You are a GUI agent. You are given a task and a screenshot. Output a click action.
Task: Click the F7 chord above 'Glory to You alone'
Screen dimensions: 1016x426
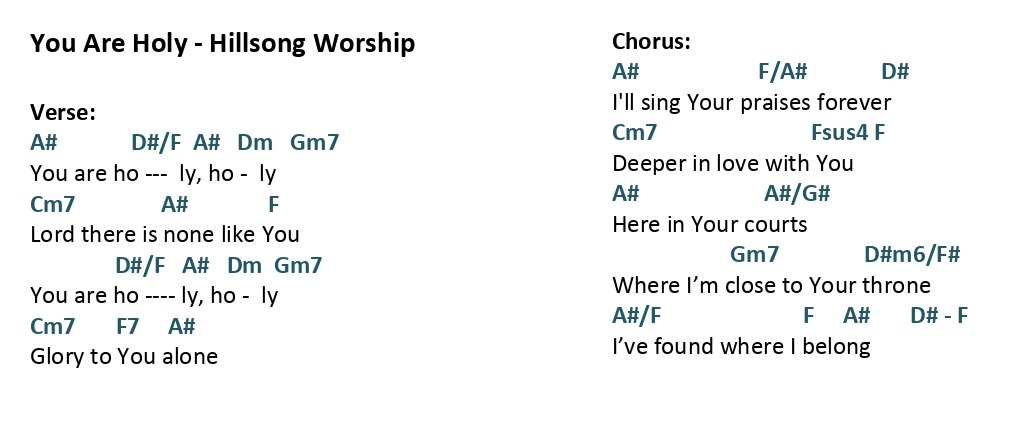pos(128,325)
